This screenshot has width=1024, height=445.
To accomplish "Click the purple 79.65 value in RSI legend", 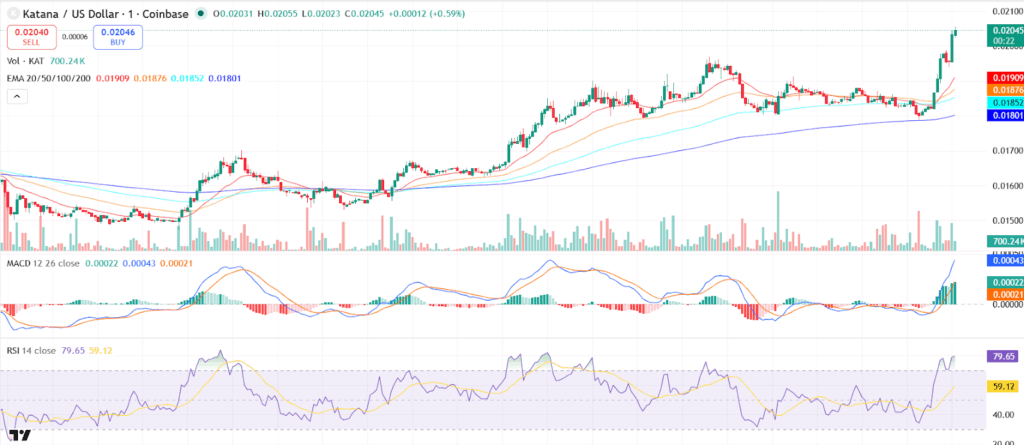I will coord(72,350).
